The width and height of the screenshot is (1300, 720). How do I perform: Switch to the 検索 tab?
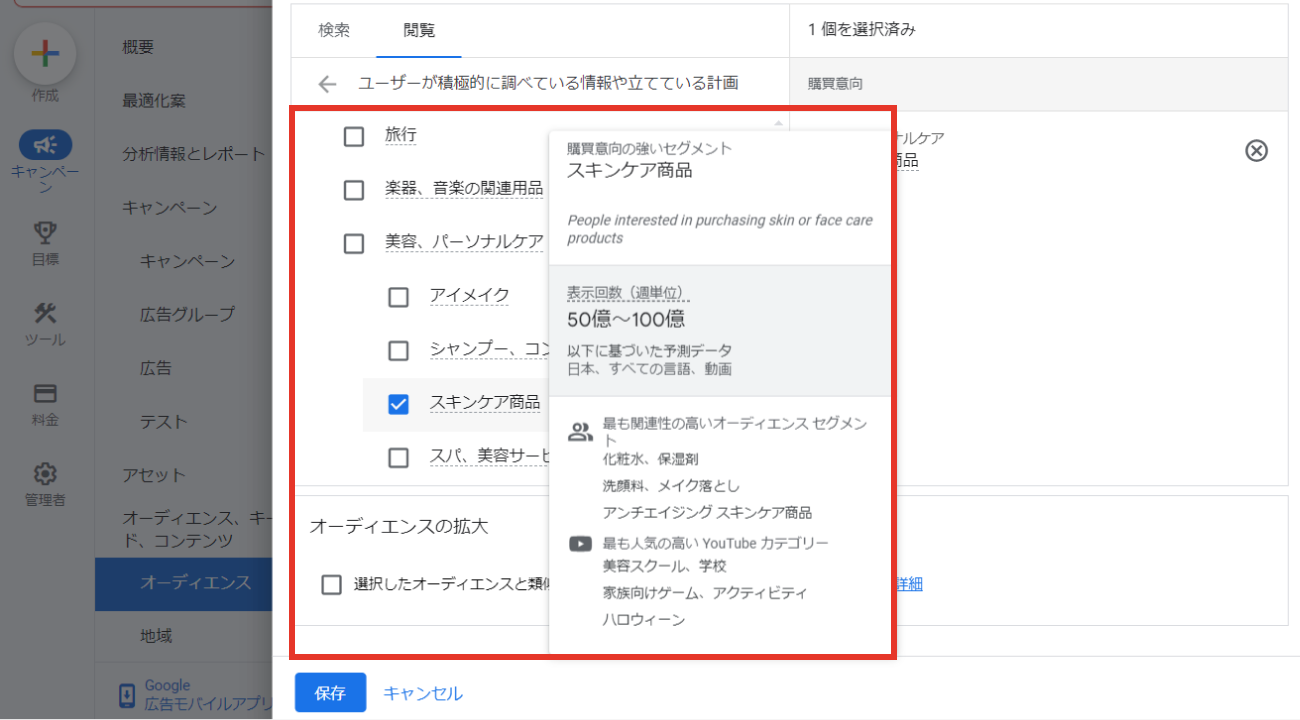coord(334,30)
